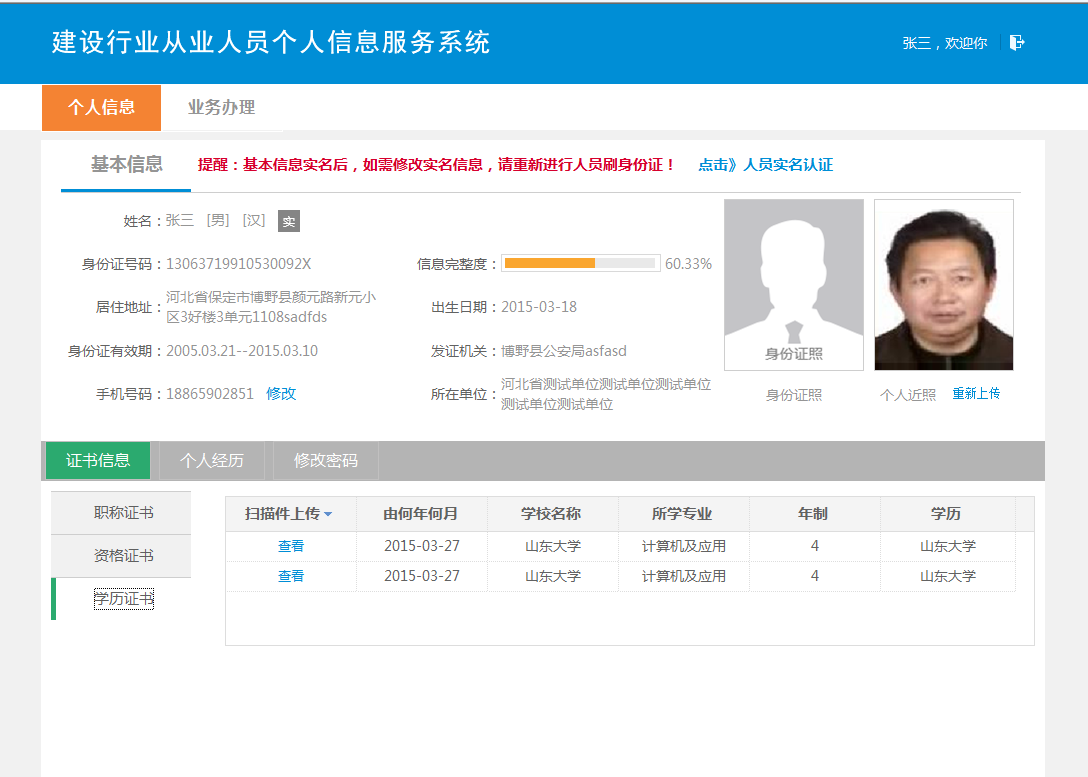Click the validity period 2005.03.21--2015.03.10

point(241,351)
